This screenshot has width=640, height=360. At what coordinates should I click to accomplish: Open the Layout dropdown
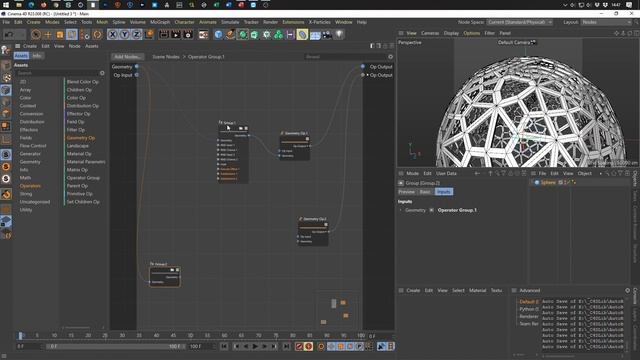(606, 22)
